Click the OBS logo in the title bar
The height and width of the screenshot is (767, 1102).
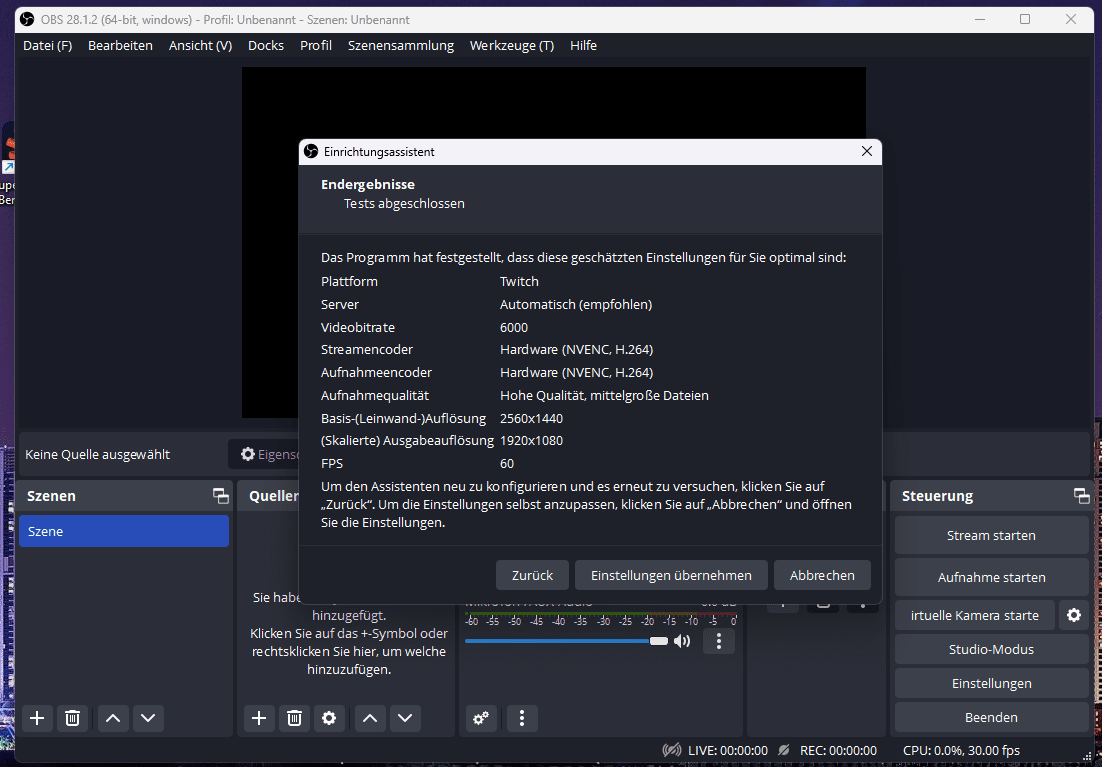pyautogui.click(x=27, y=19)
